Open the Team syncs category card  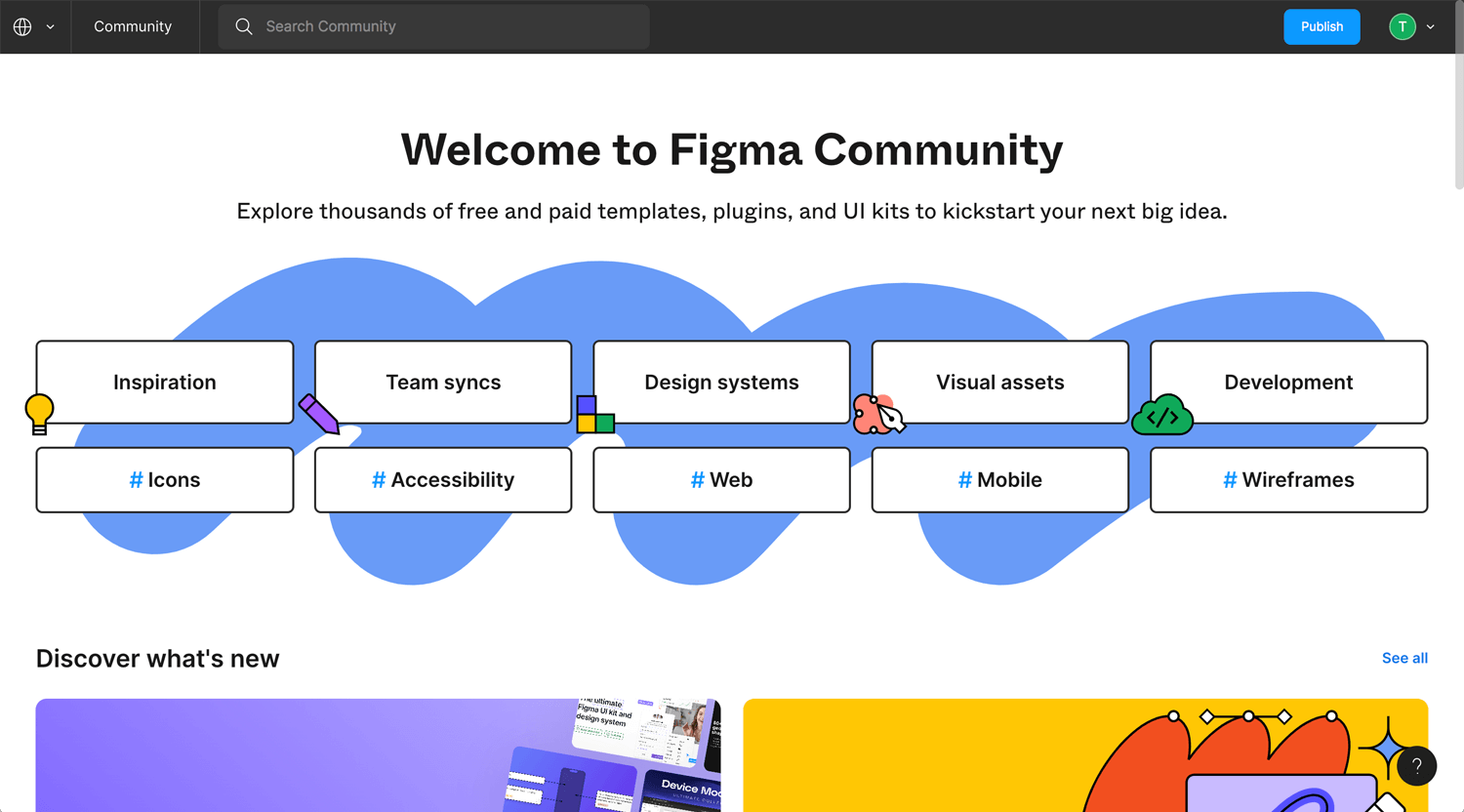point(443,382)
